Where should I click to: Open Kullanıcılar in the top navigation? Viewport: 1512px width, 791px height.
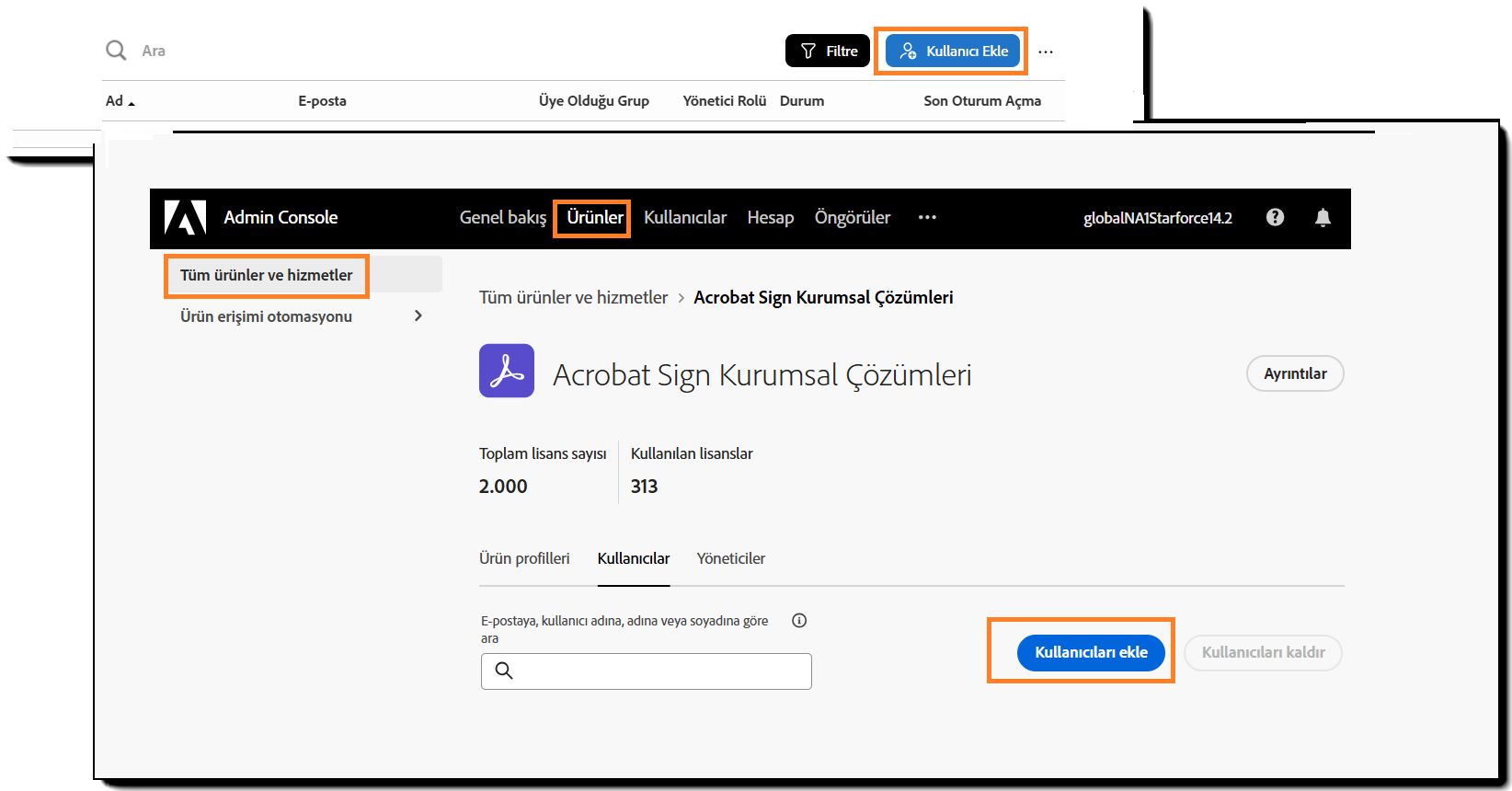(685, 217)
